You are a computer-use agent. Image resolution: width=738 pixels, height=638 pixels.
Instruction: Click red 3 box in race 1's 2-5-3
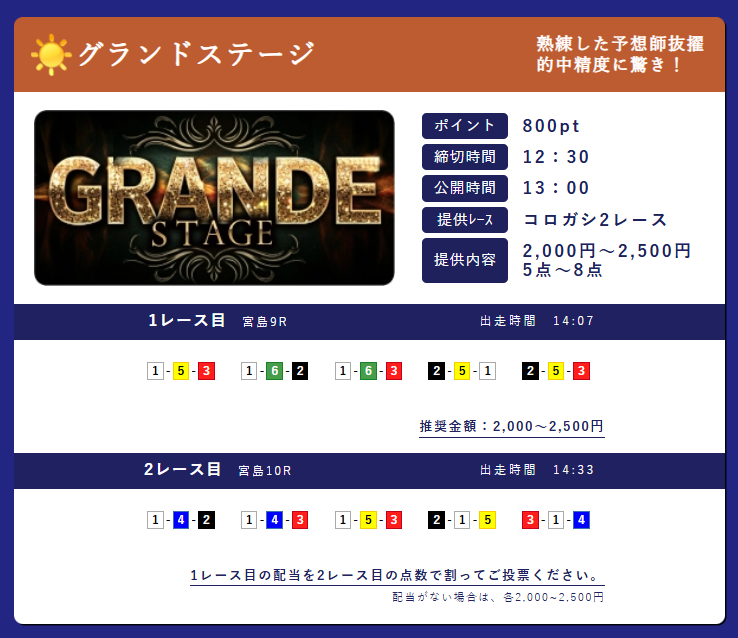tap(581, 371)
